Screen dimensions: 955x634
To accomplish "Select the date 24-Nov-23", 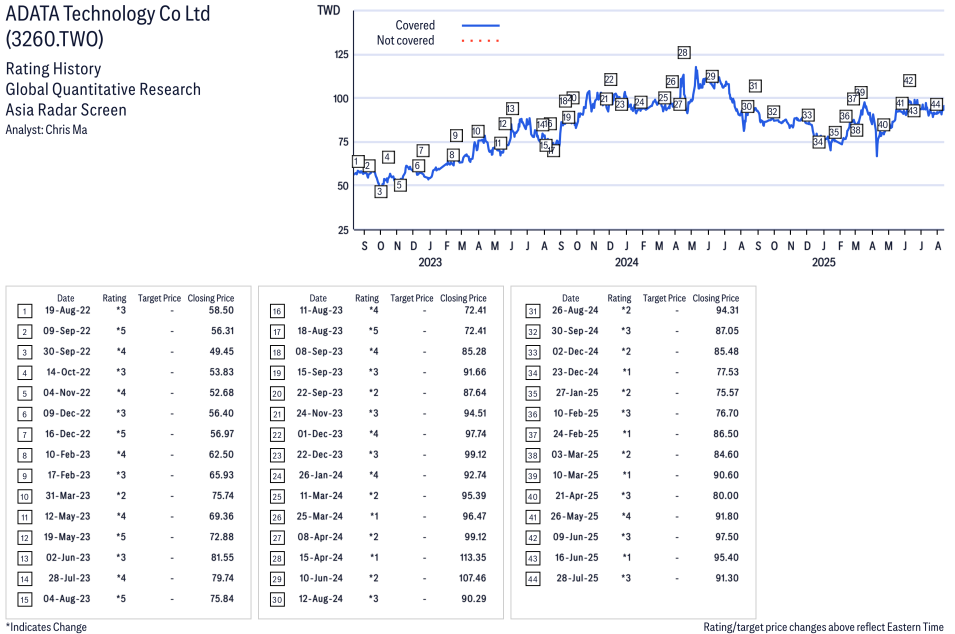I will (320, 413).
